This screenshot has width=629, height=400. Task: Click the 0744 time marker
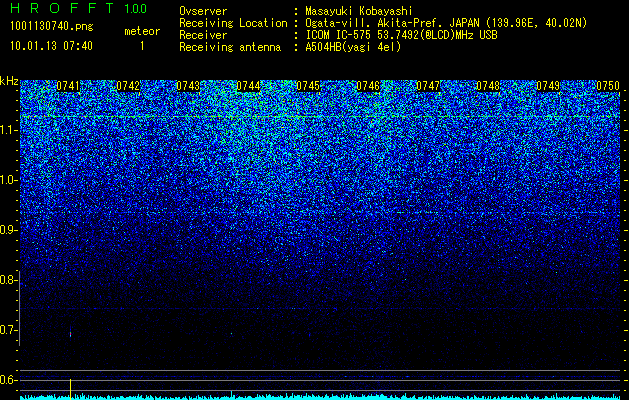click(248, 86)
